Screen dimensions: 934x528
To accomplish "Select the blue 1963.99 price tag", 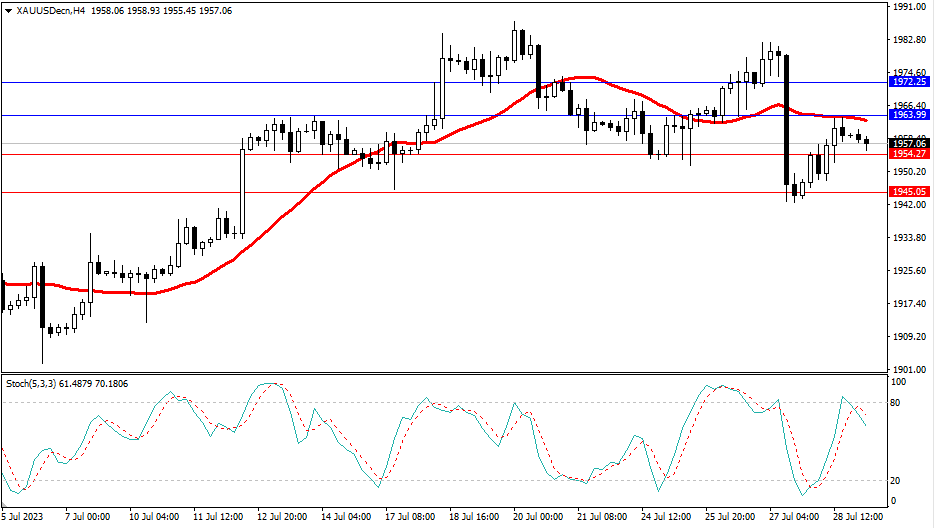I will point(909,115).
